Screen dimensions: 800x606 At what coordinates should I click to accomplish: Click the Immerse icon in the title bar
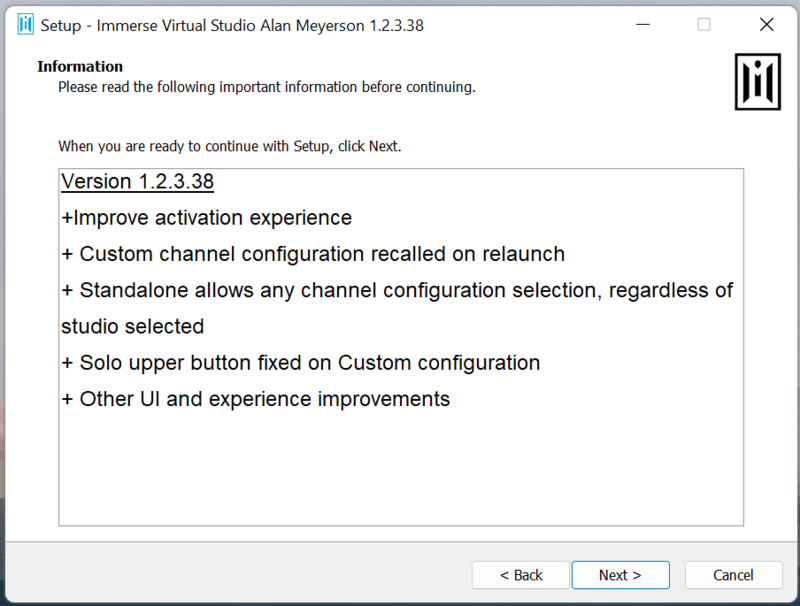pyautogui.click(x=25, y=25)
